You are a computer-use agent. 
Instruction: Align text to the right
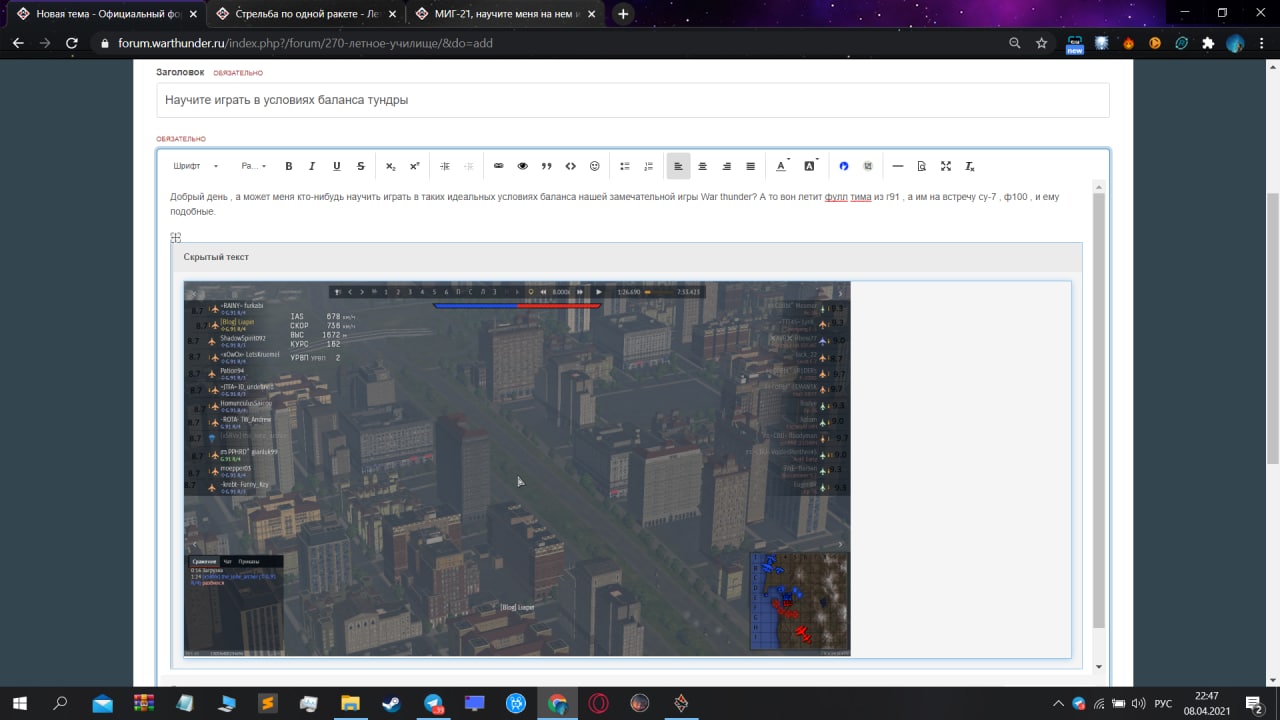tap(727, 166)
